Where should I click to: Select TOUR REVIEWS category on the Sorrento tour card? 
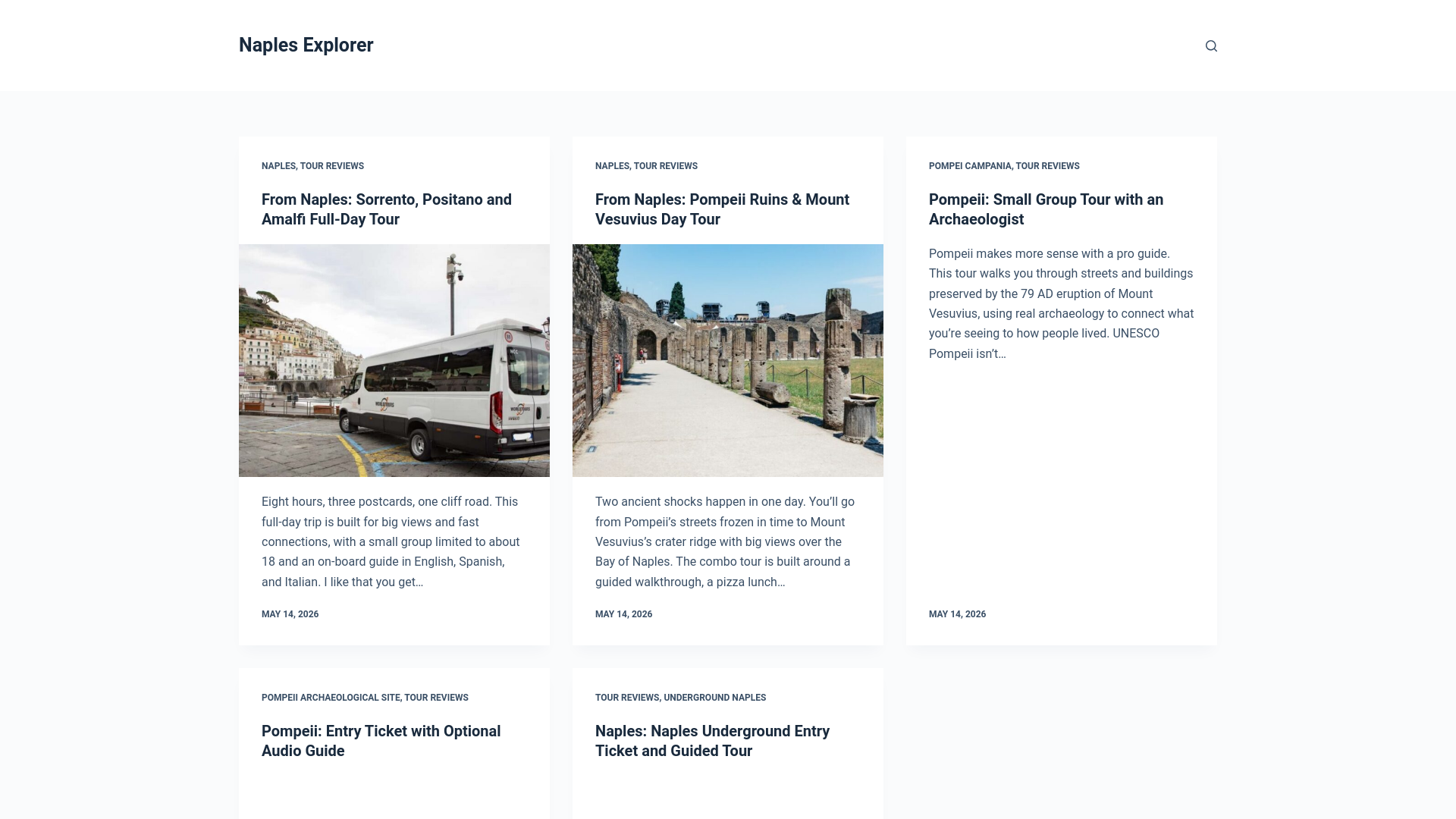tap(332, 166)
